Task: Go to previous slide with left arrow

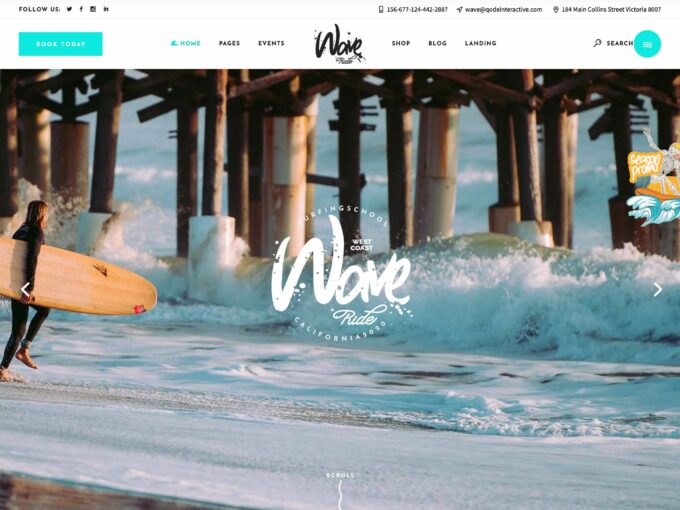Action: click(26, 289)
